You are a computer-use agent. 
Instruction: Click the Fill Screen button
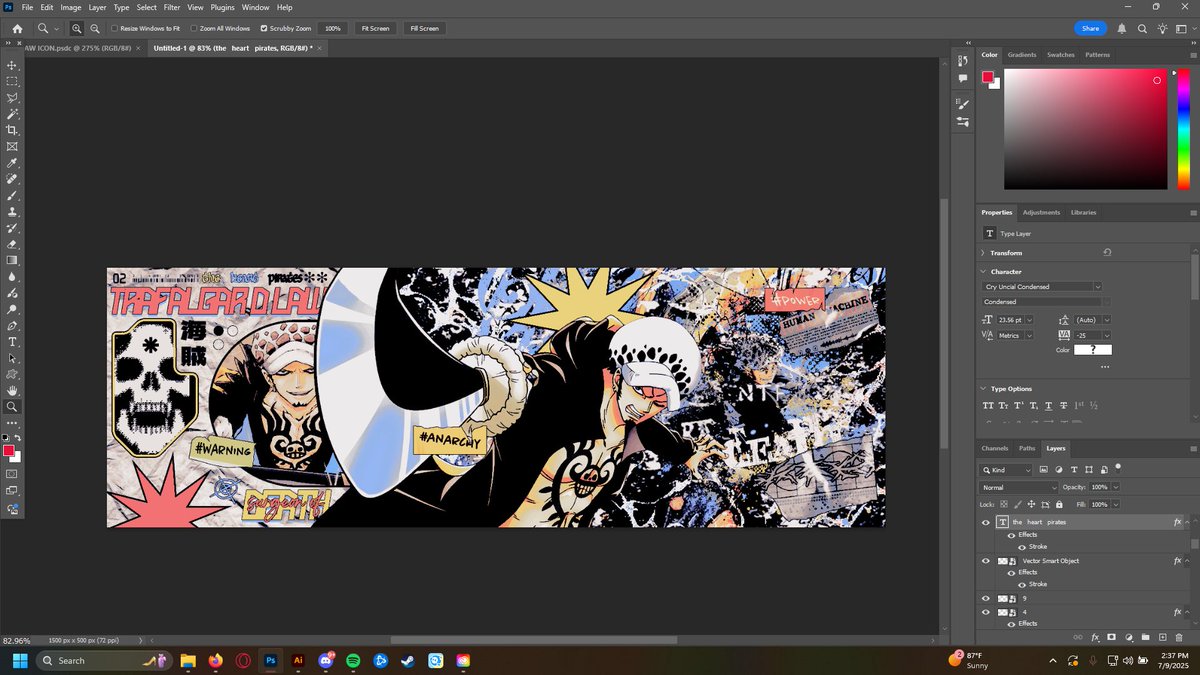point(424,29)
